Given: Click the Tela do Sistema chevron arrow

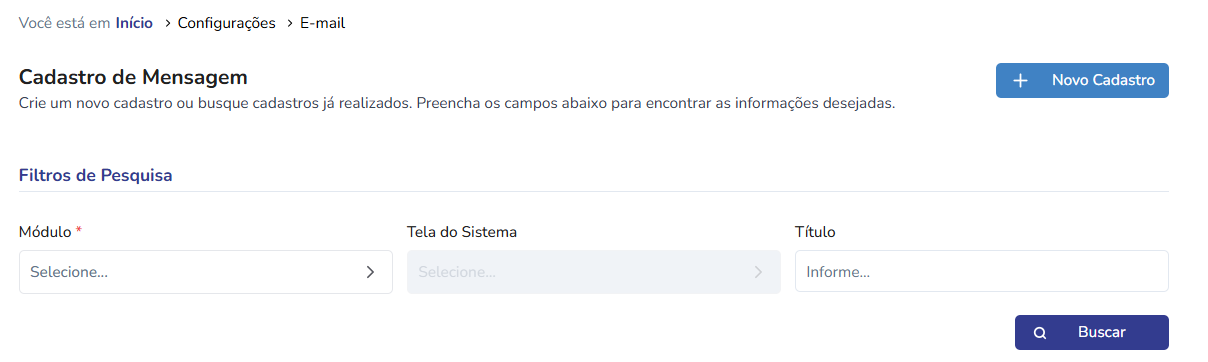Looking at the screenshot, I should click(x=758, y=272).
